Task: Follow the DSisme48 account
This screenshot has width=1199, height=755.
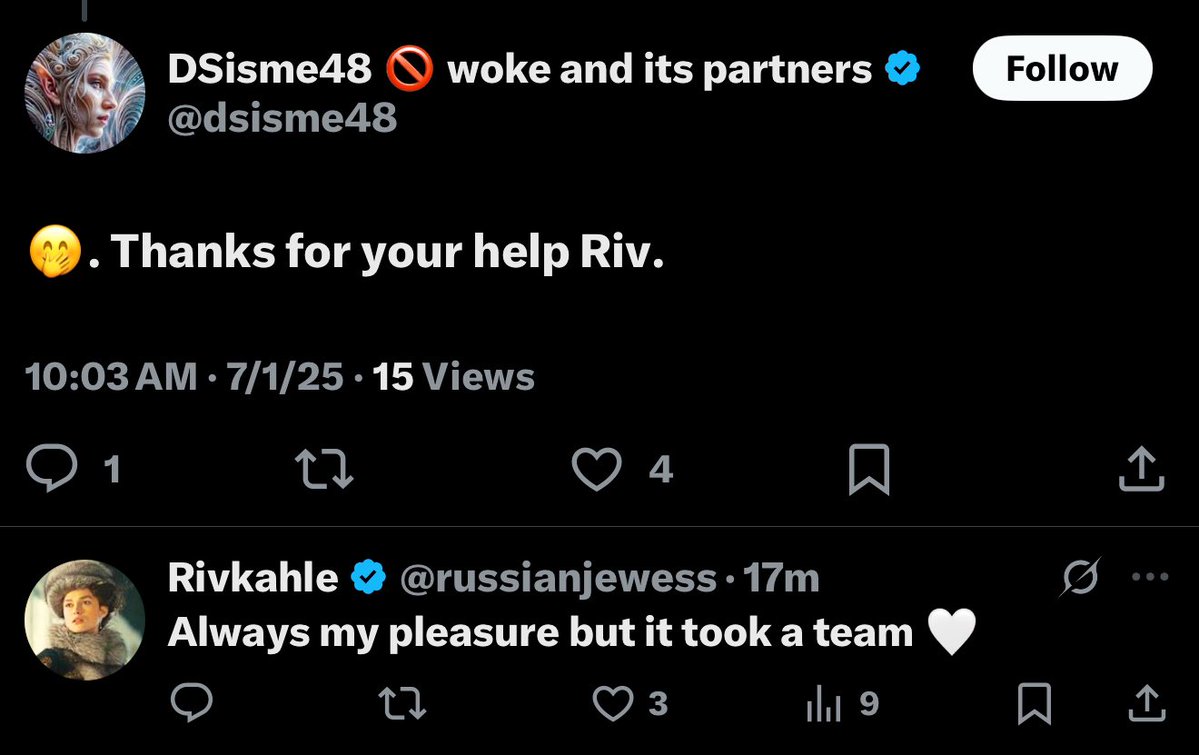Action: (x=1062, y=69)
